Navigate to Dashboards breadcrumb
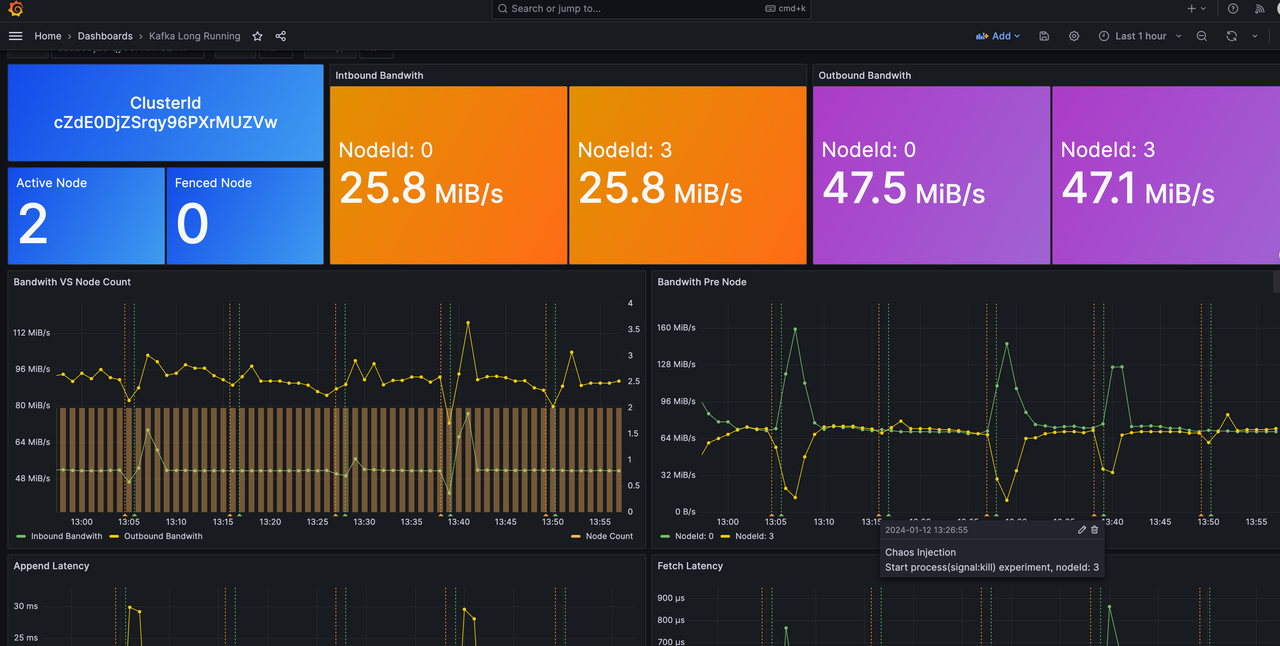Image resolution: width=1280 pixels, height=646 pixels. (x=105, y=36)
